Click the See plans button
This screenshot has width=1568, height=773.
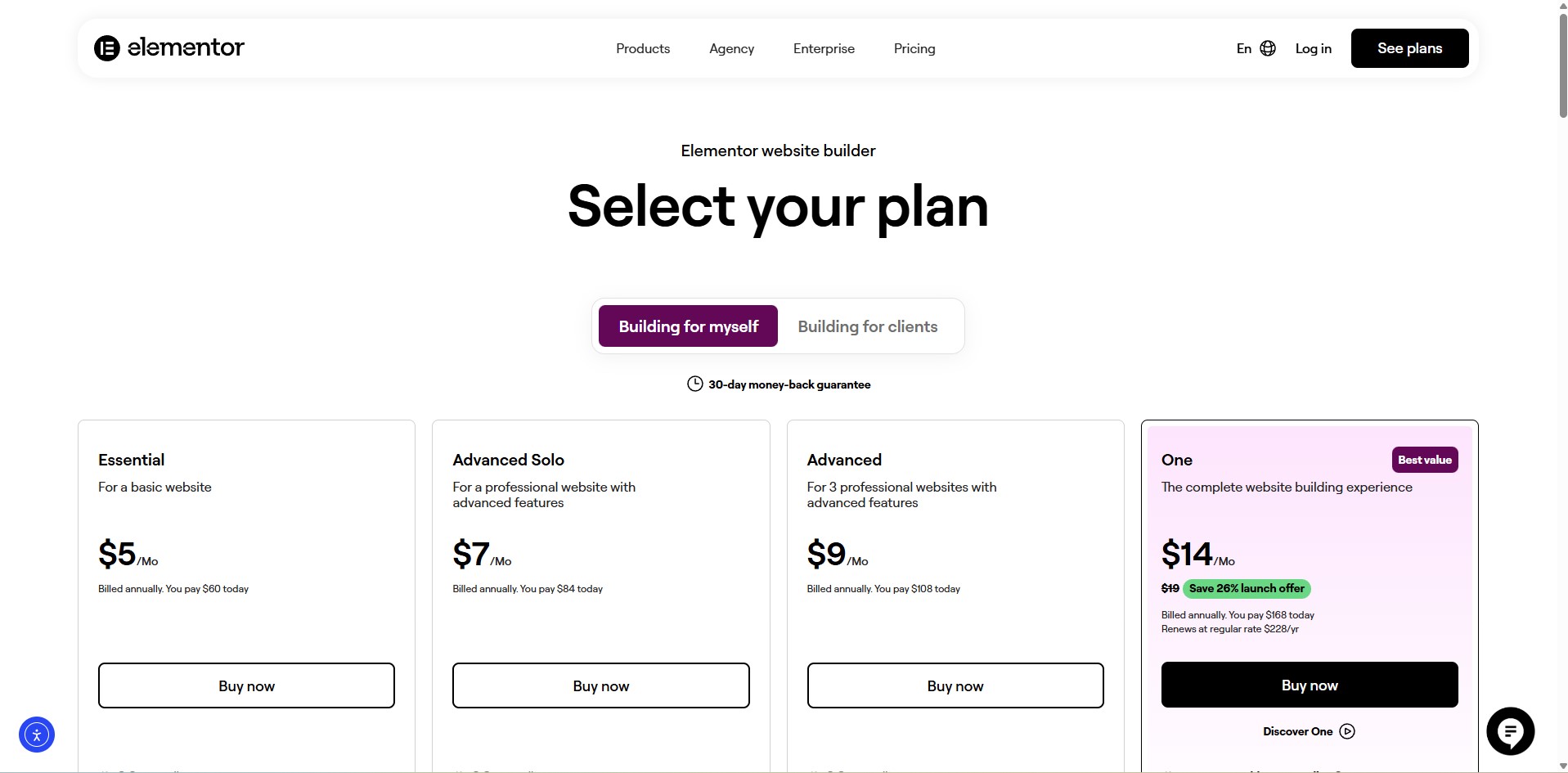pos(1409,48)
